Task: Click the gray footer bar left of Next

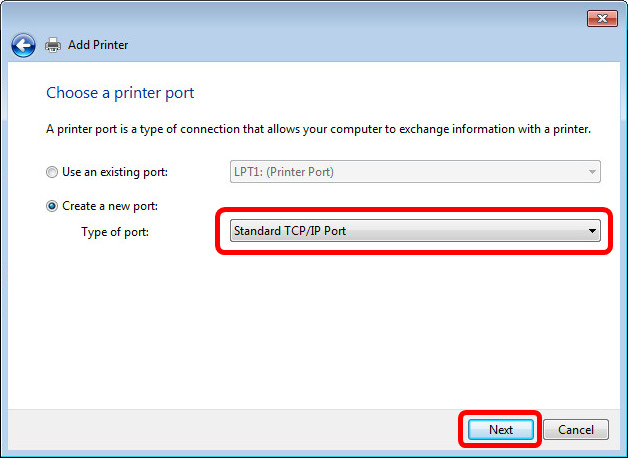Action: [230, 430]
